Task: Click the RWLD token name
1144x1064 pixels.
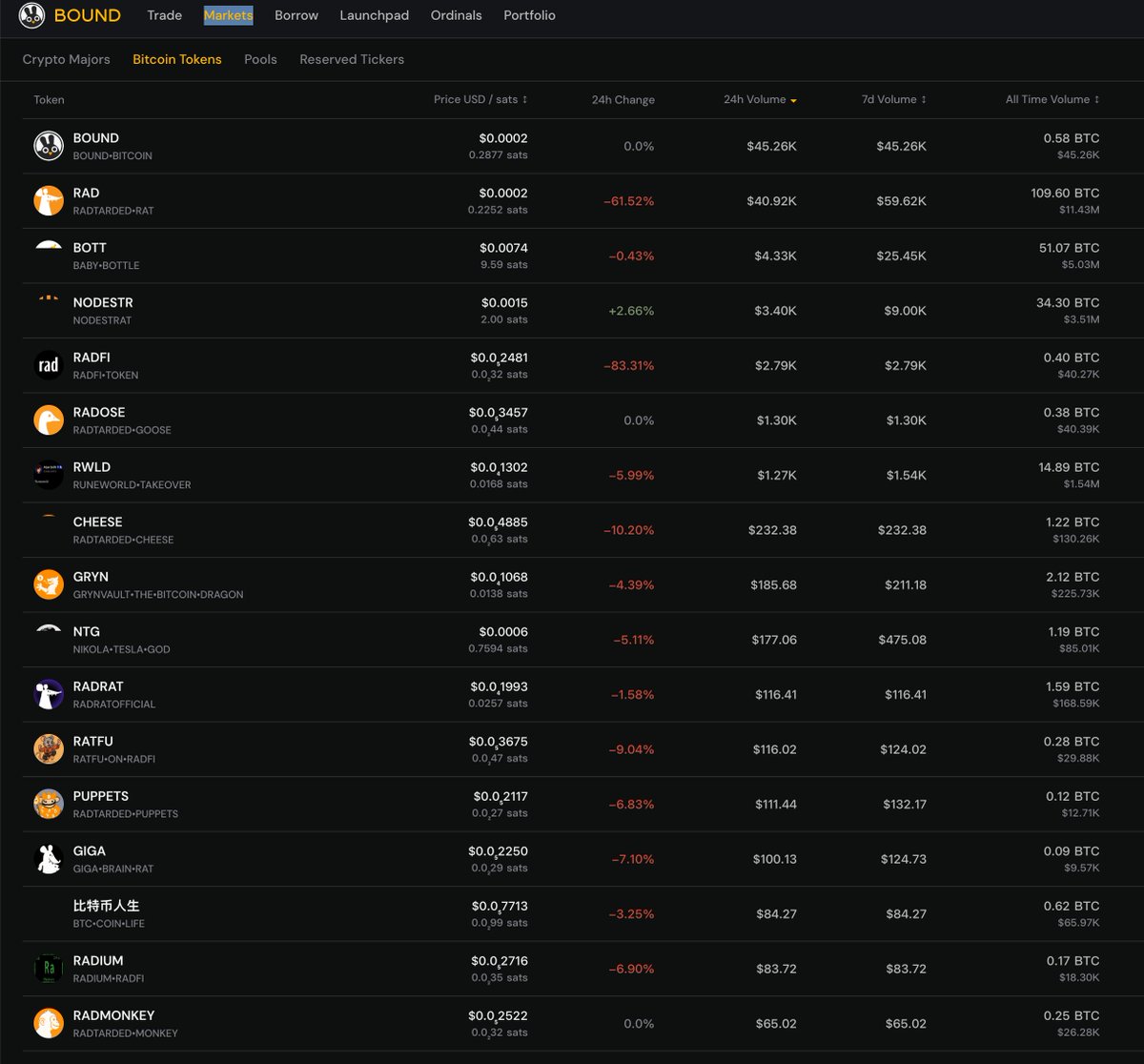Action: click(92, 467)
